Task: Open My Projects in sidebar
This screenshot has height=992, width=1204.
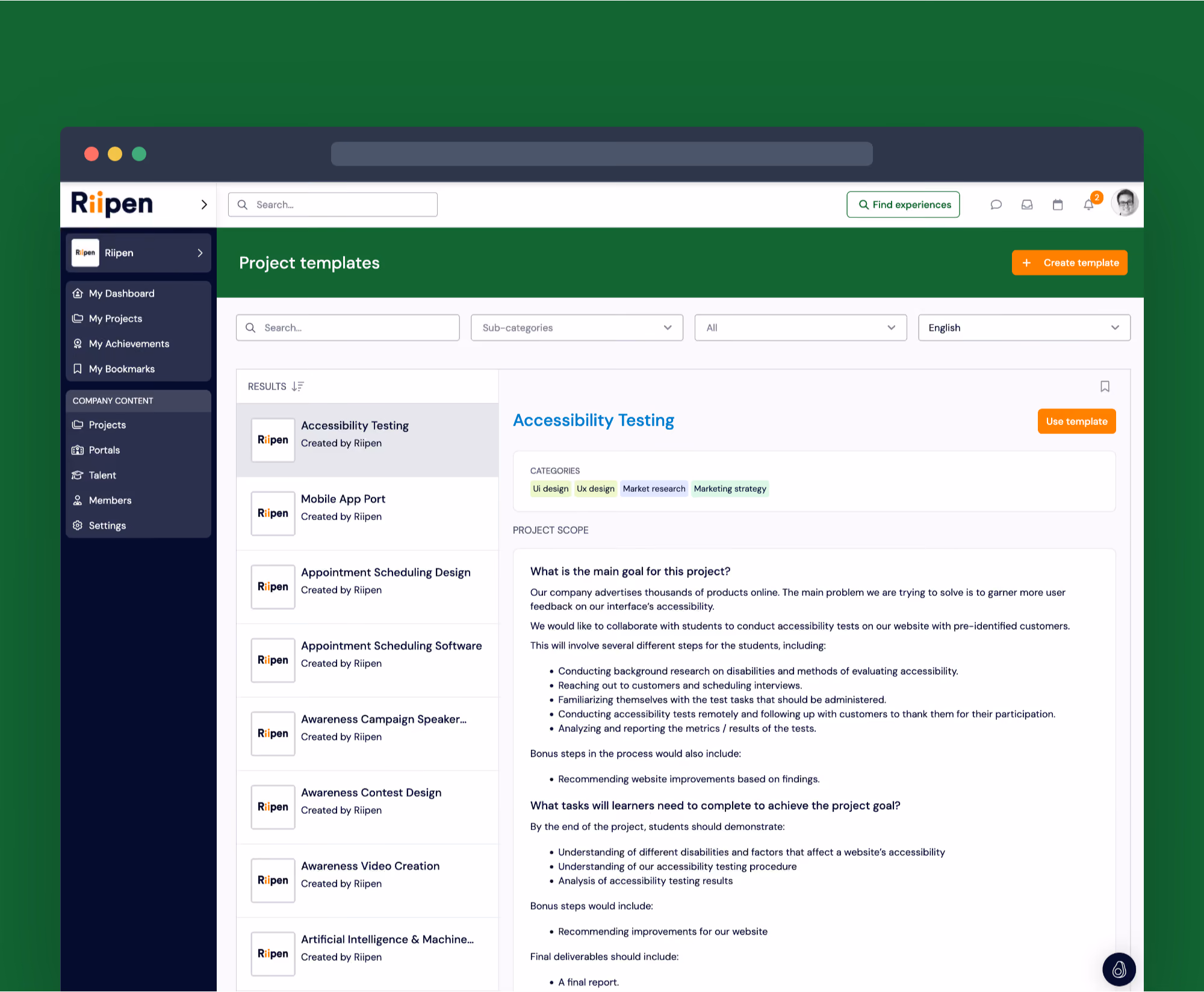Action: tap(138, 319)
